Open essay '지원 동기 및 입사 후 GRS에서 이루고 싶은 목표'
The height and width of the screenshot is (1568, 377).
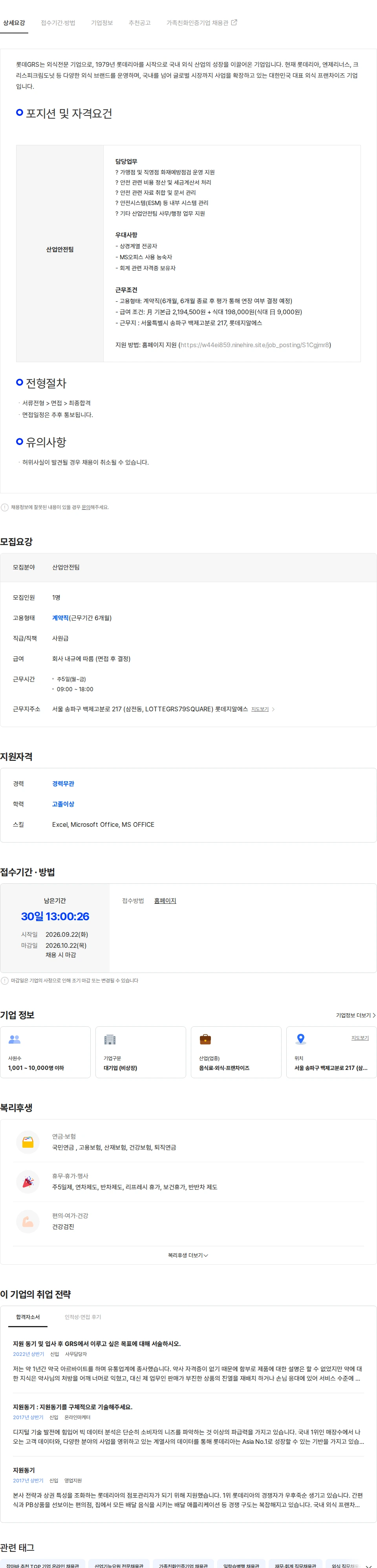97,1344
